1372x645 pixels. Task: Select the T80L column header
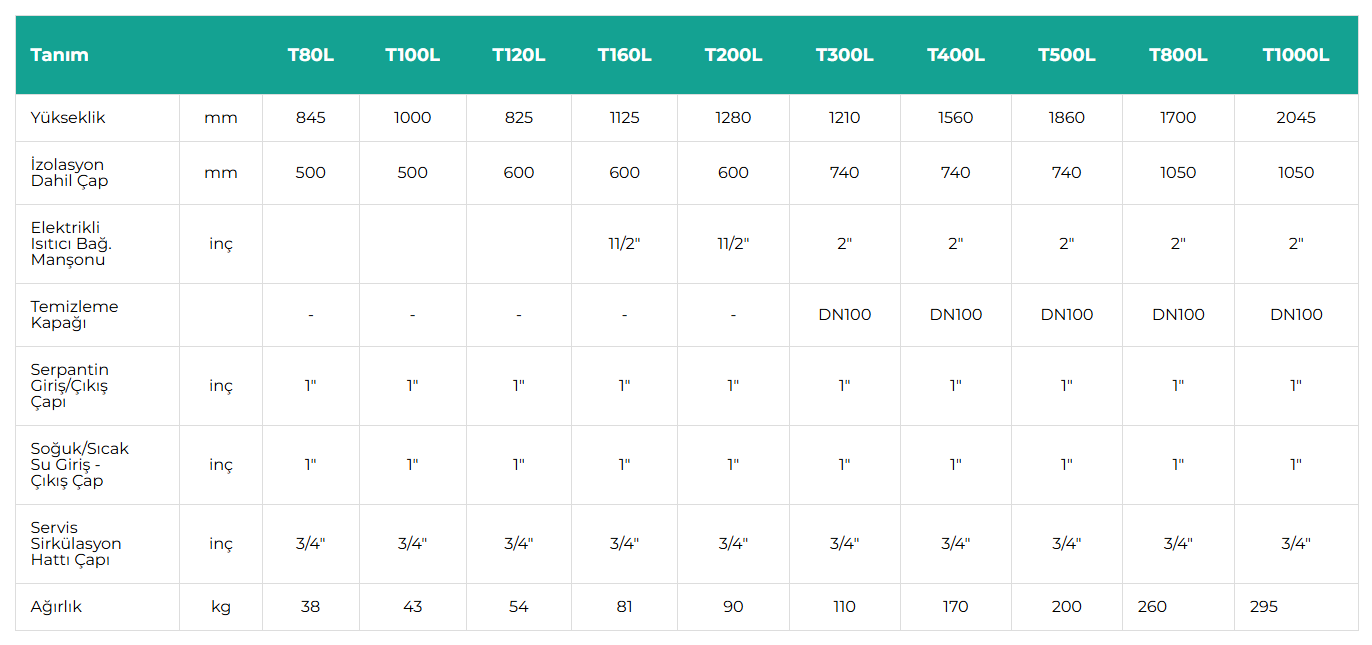(x=311, y=55)
